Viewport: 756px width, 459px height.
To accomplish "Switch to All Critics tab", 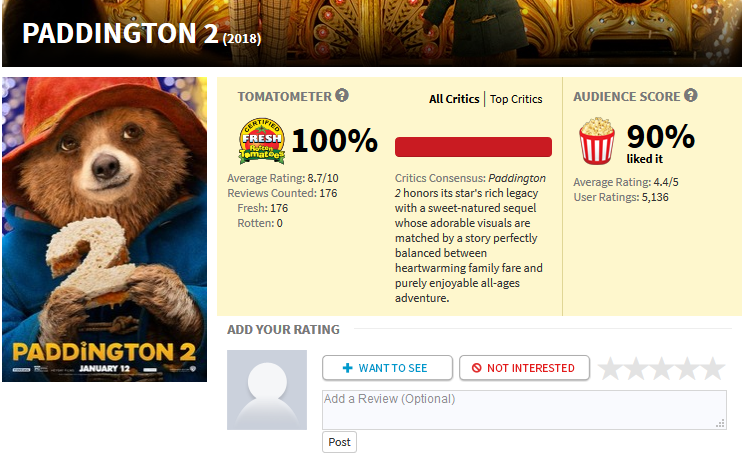I will (x=454, y=99).
